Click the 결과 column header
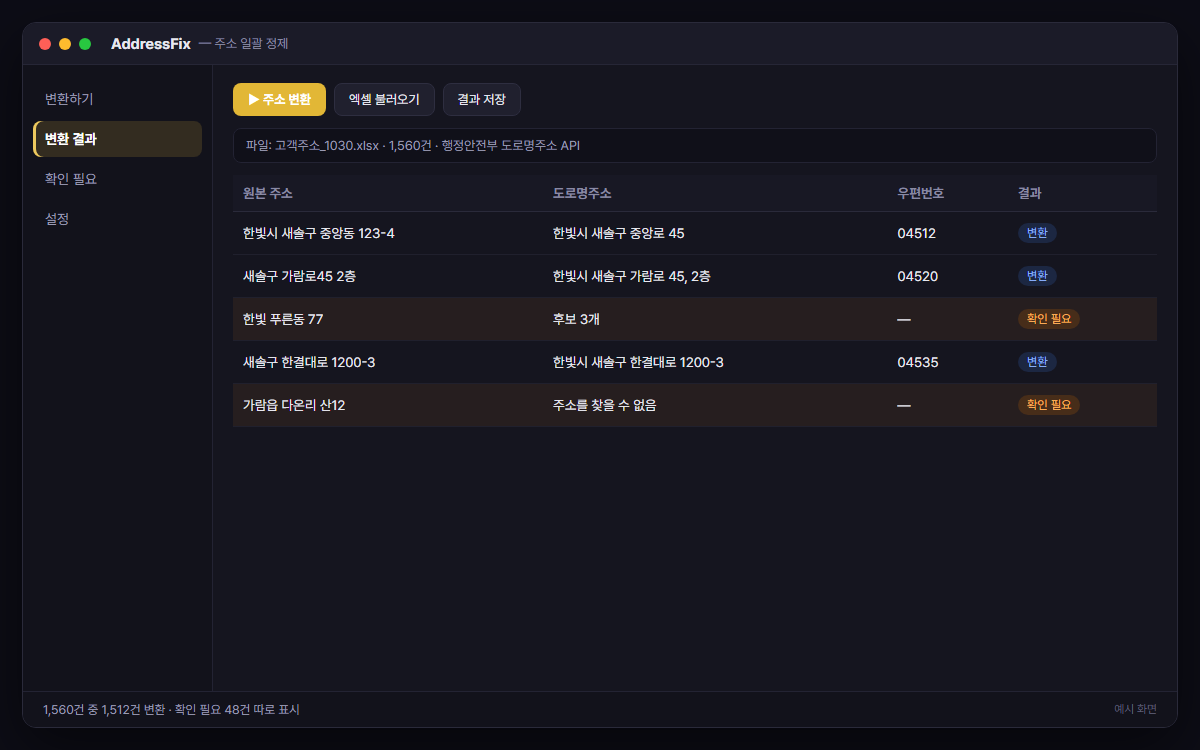This screenshot has width=1200, height=750. pos(1030,193)
